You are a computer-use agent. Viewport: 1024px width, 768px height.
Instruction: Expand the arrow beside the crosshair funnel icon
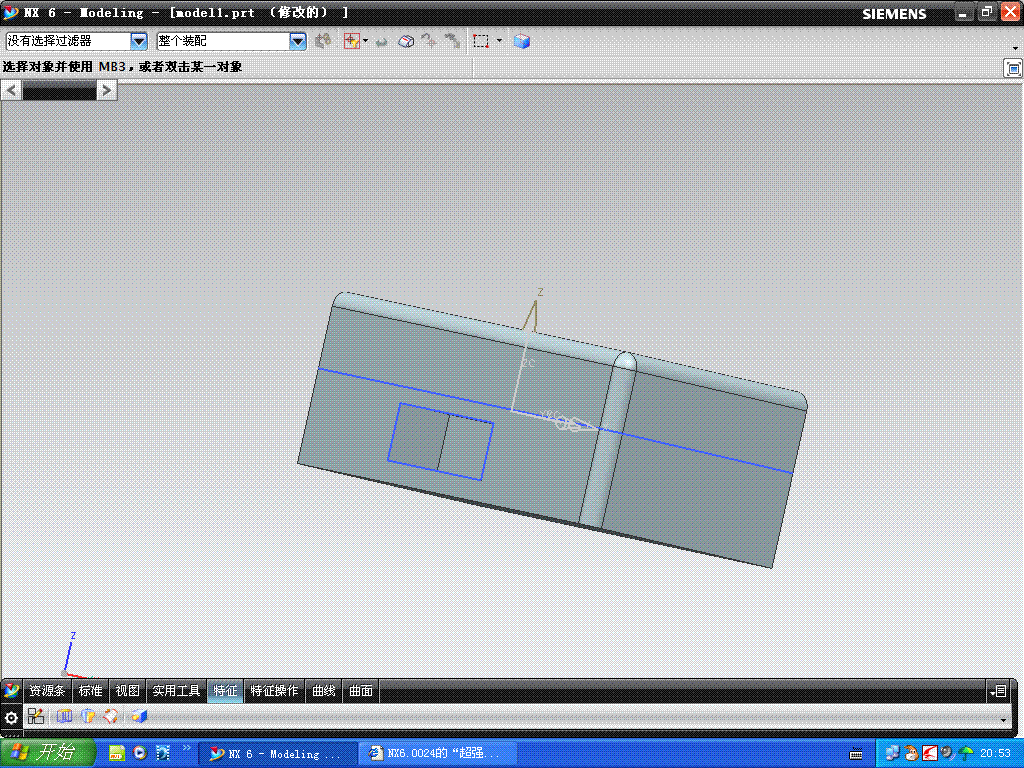(366, 41)
